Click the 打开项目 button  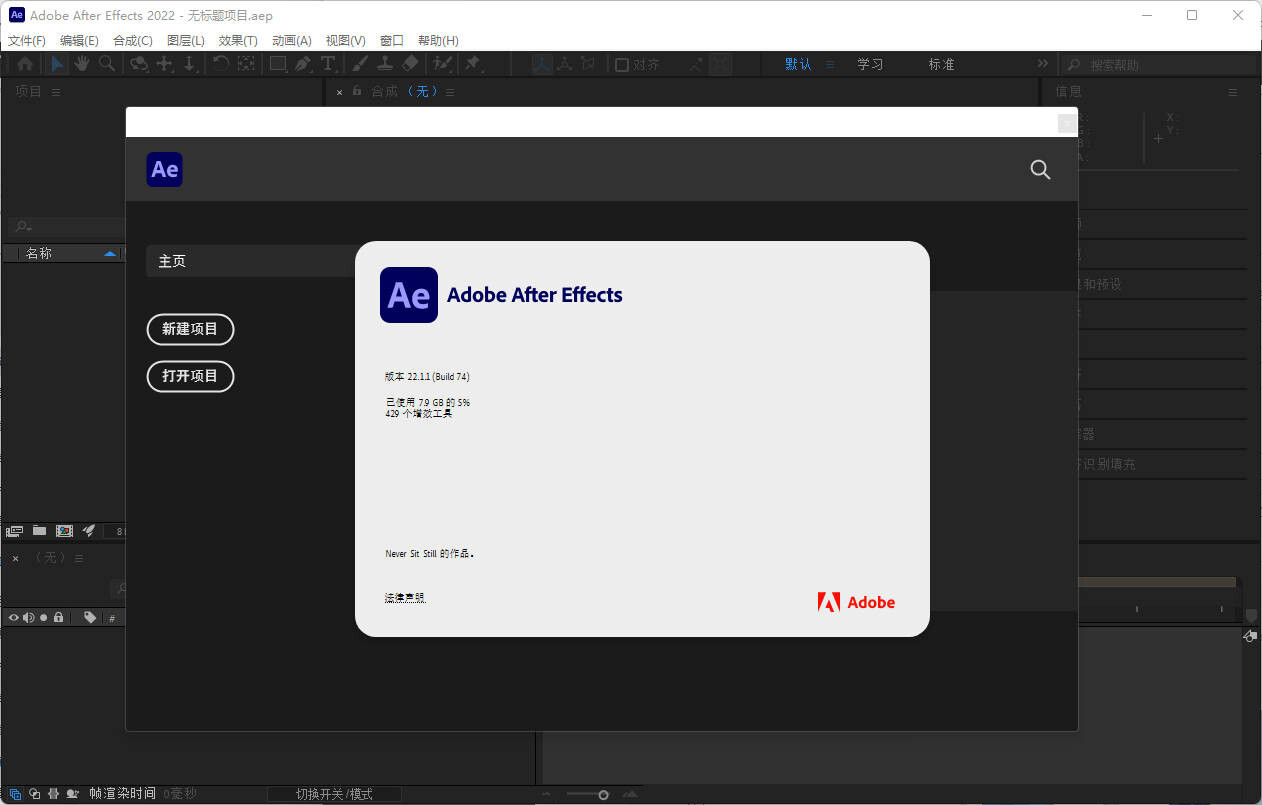190,376
